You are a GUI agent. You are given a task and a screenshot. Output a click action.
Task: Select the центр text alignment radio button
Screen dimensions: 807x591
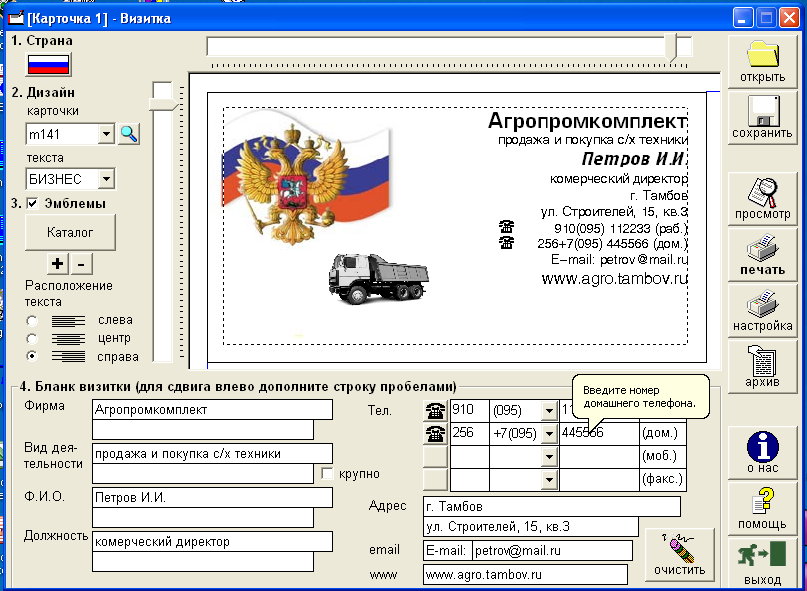pyautogui.click(x=32, y=339)
